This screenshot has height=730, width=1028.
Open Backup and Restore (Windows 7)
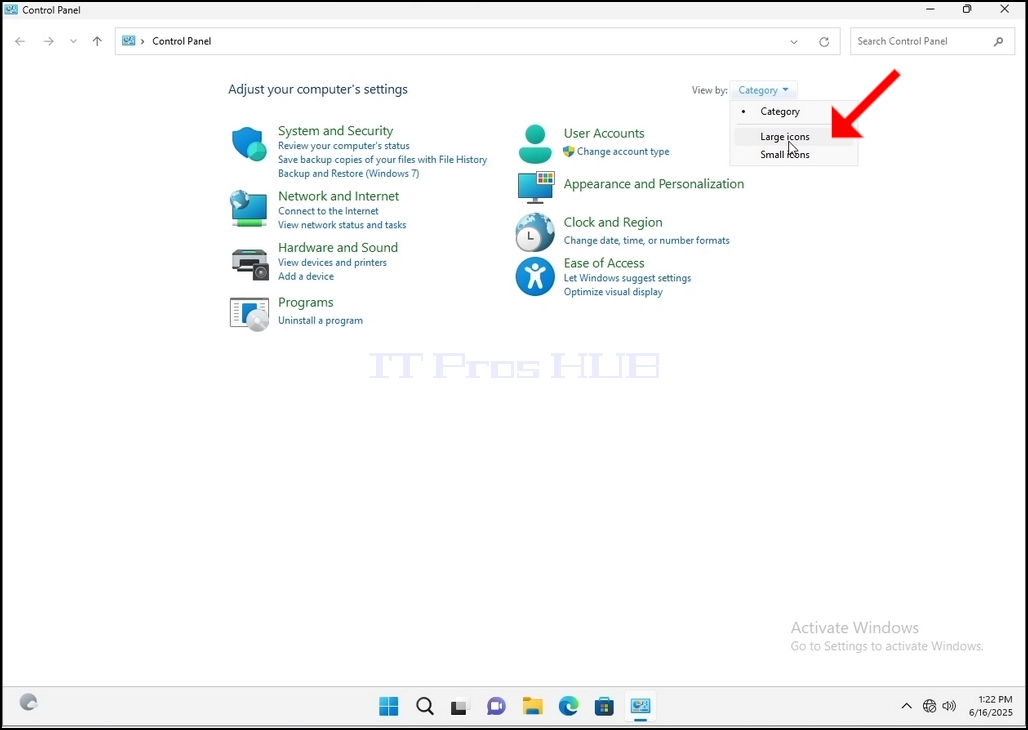[x=348, y=173]
